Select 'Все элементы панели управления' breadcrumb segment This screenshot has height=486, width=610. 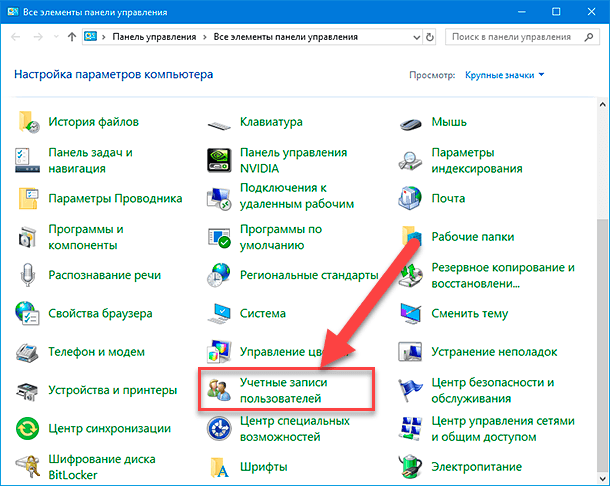(285, 37)
